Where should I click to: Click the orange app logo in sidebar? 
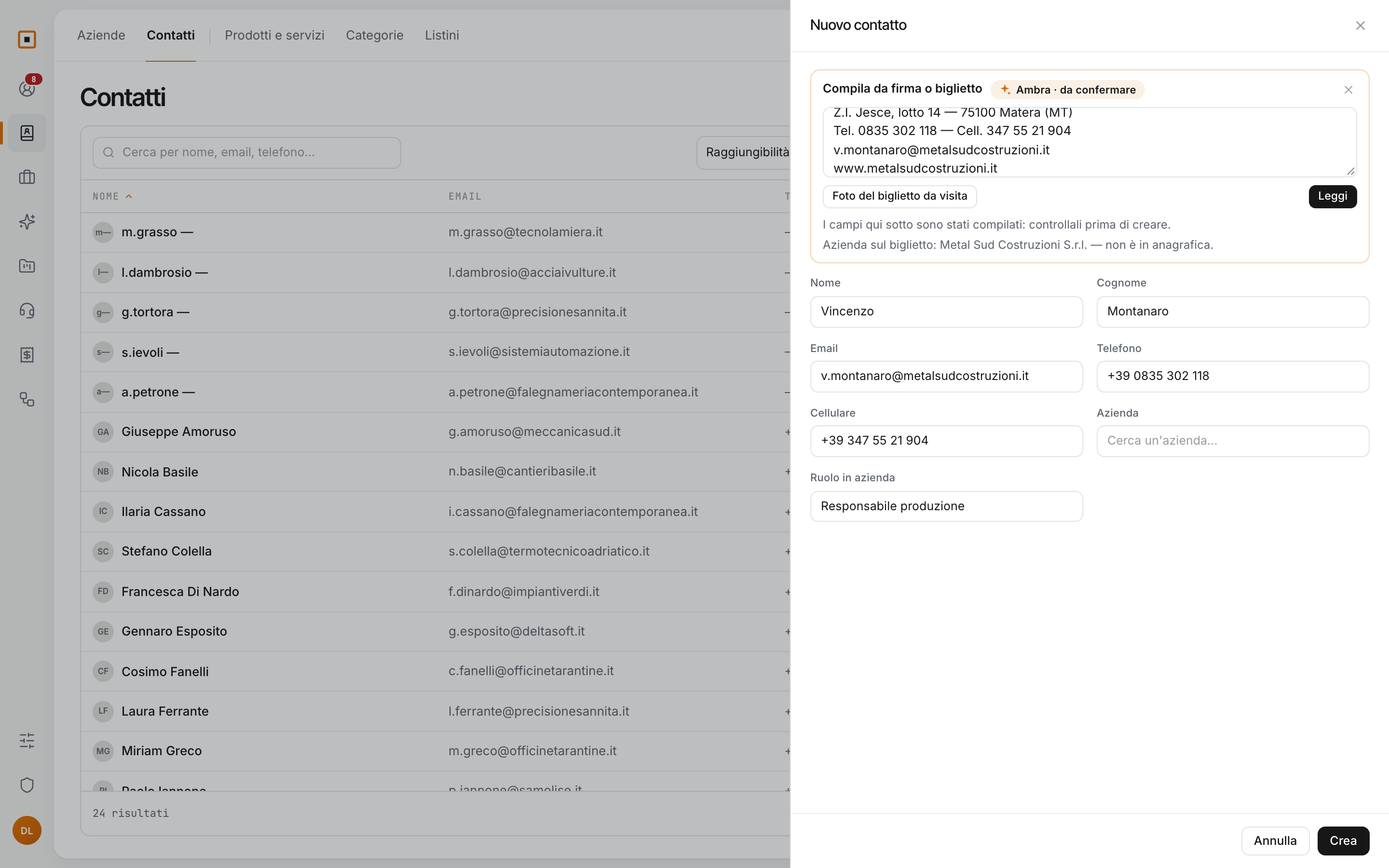(x=27, y=40)
